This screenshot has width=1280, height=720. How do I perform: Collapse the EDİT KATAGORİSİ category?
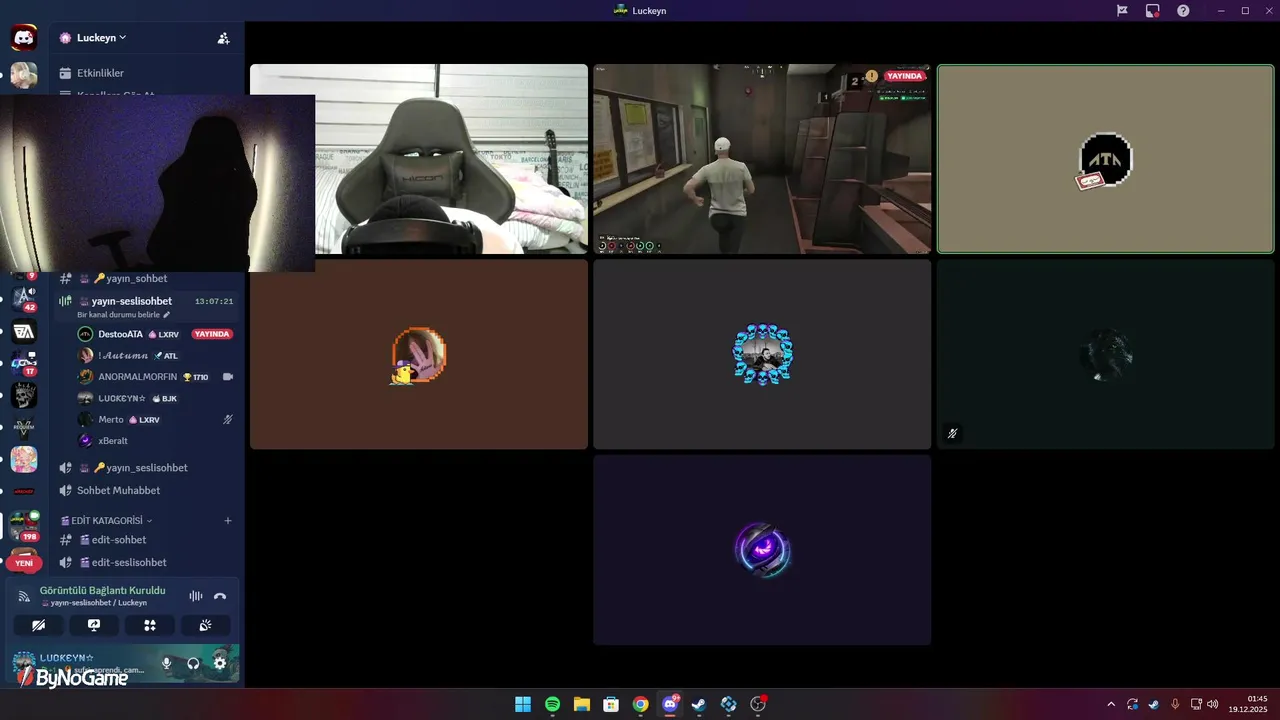coord(106,521)
